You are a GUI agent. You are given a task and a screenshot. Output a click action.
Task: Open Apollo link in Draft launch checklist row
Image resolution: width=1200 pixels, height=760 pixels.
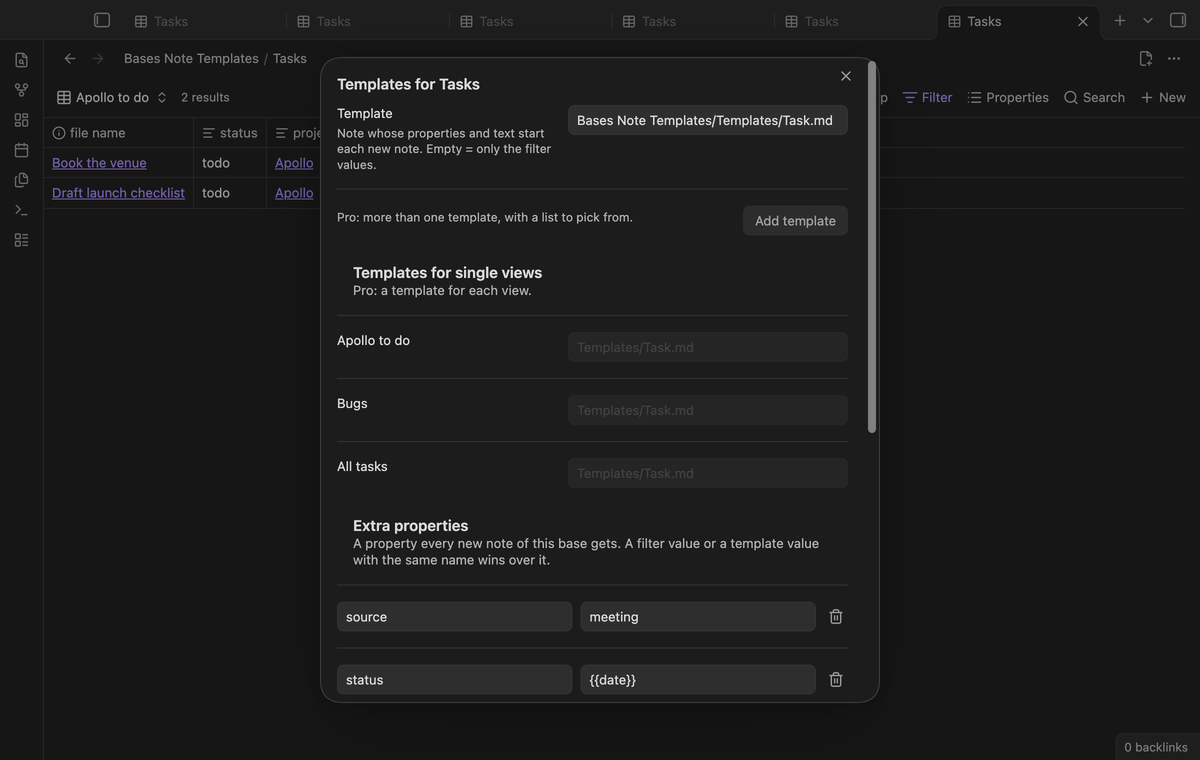click(x=294, y=193)
